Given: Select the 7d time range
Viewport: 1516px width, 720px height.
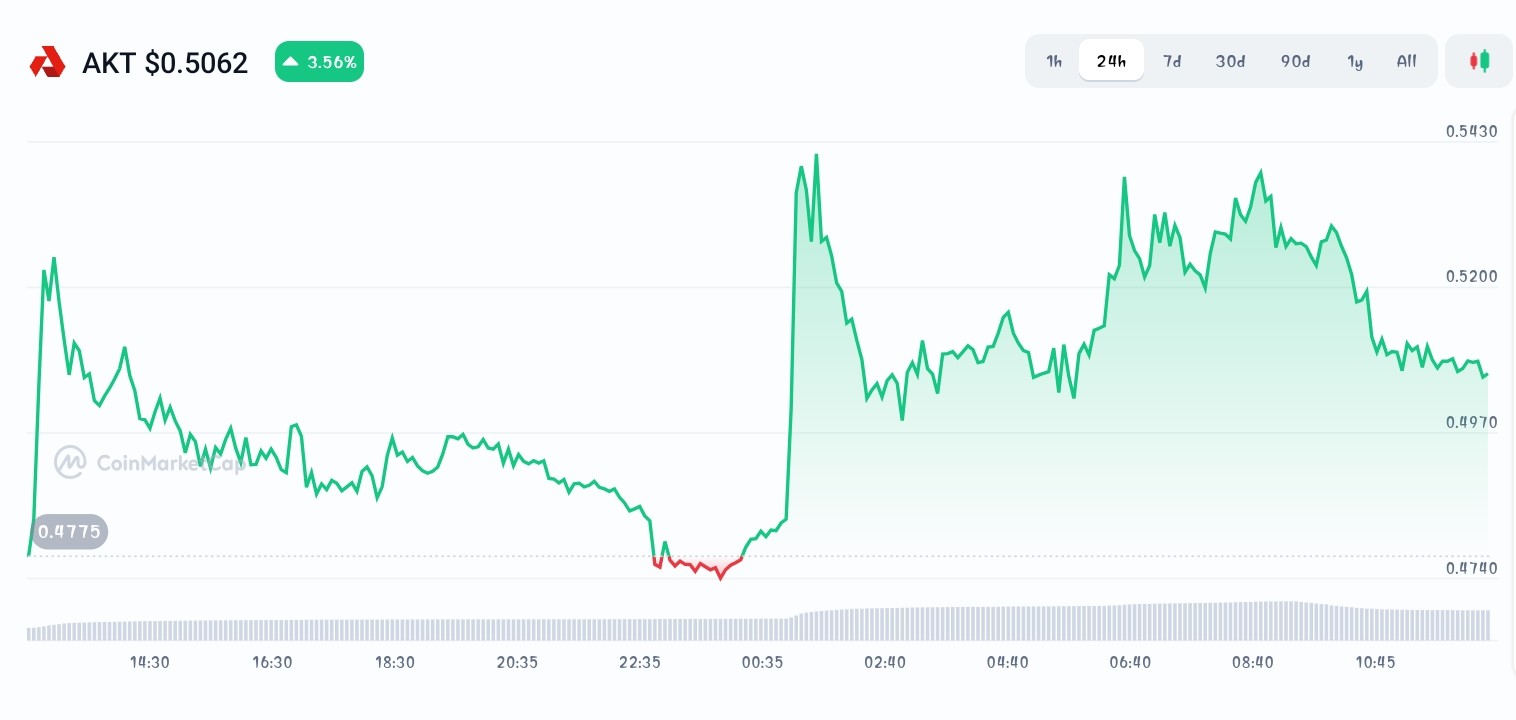Looking at the screenshot, I should coord(1172,61).
